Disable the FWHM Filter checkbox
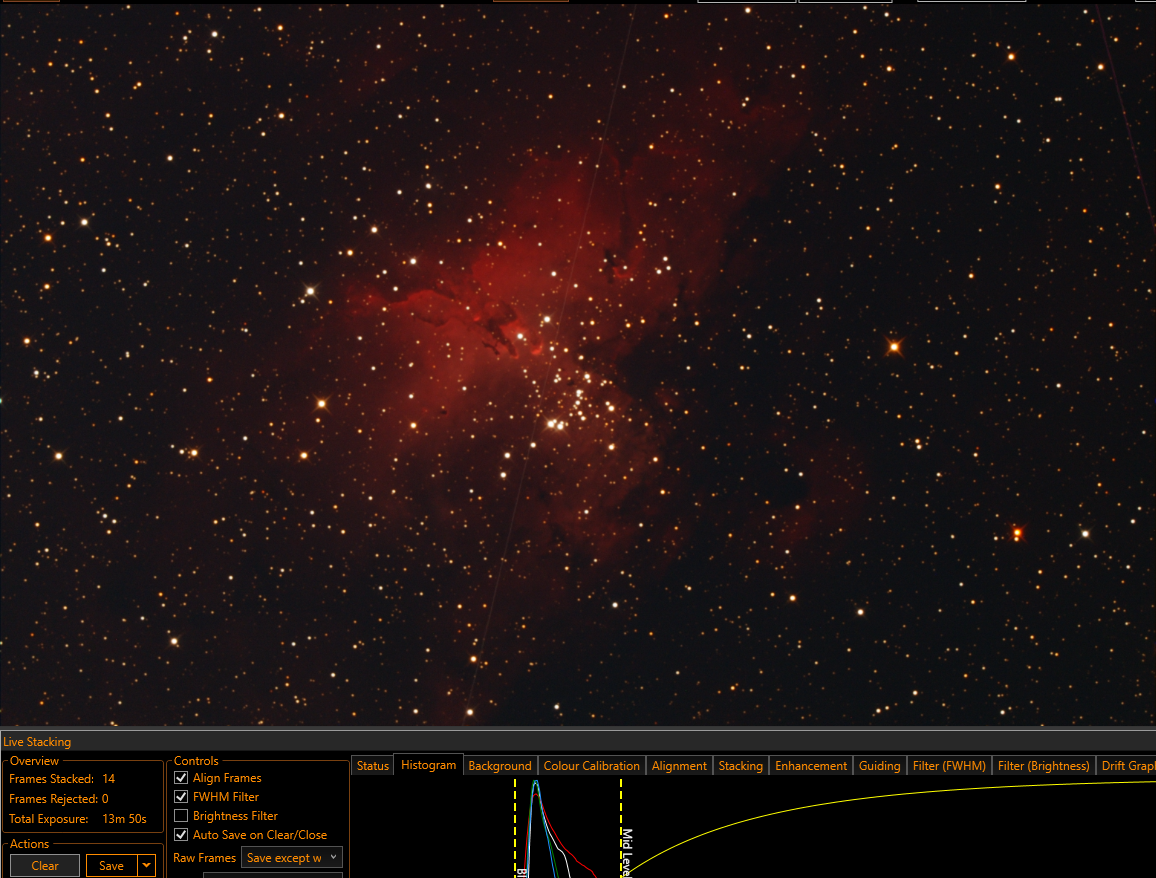Image resolution: width=1156 pixels, height=878 pixels. 181,797
